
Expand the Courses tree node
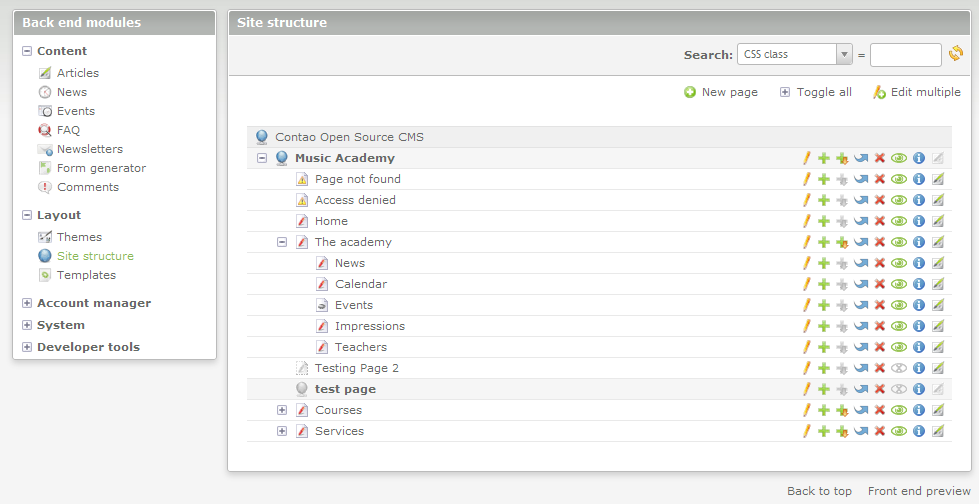click(282, 410)
